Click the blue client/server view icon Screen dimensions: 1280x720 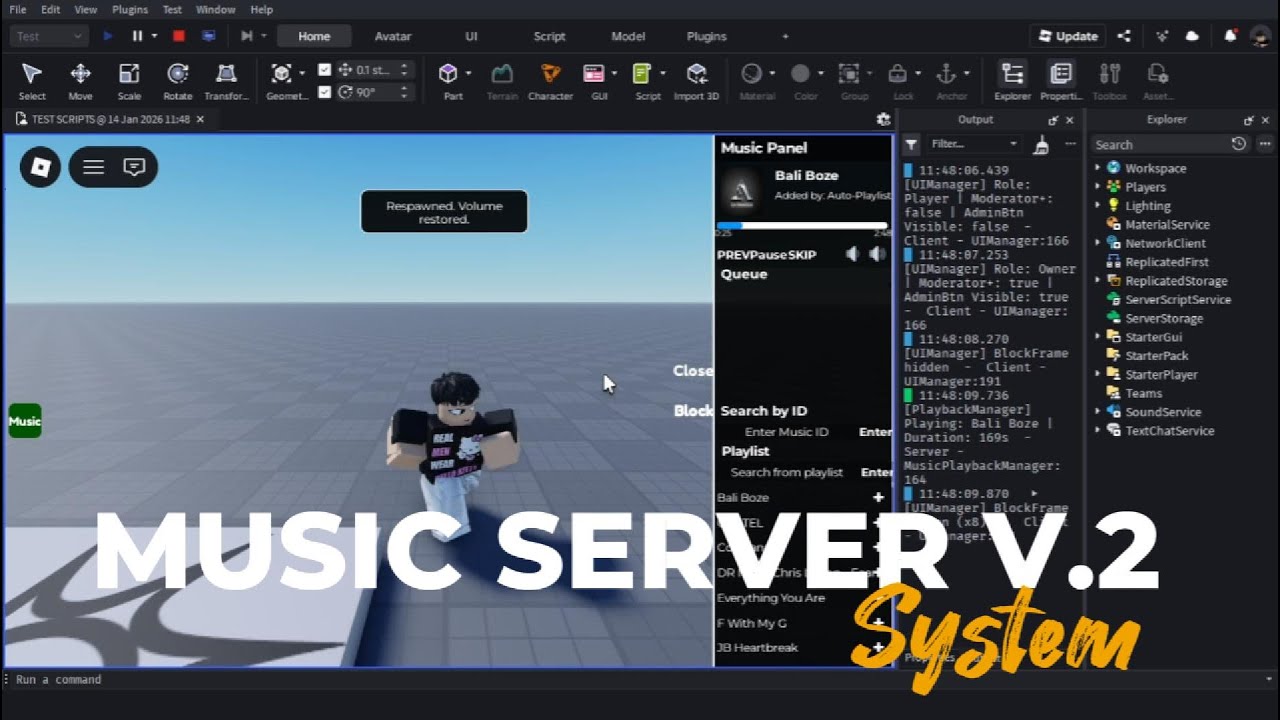208,36
